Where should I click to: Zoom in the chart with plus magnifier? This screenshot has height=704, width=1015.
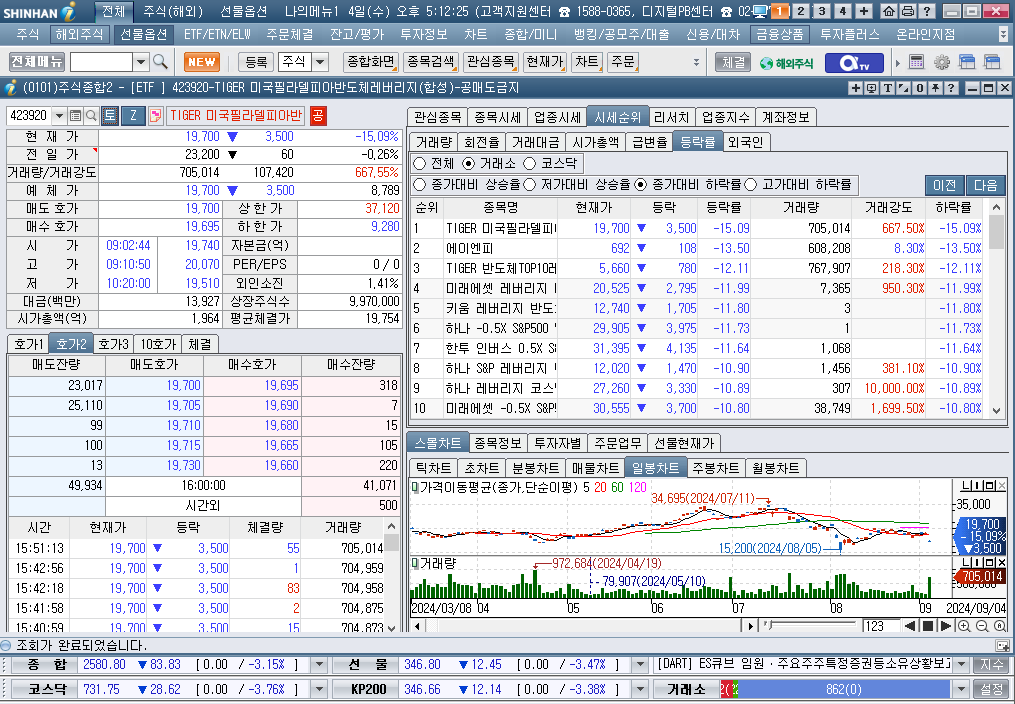[x=964, y=626]
